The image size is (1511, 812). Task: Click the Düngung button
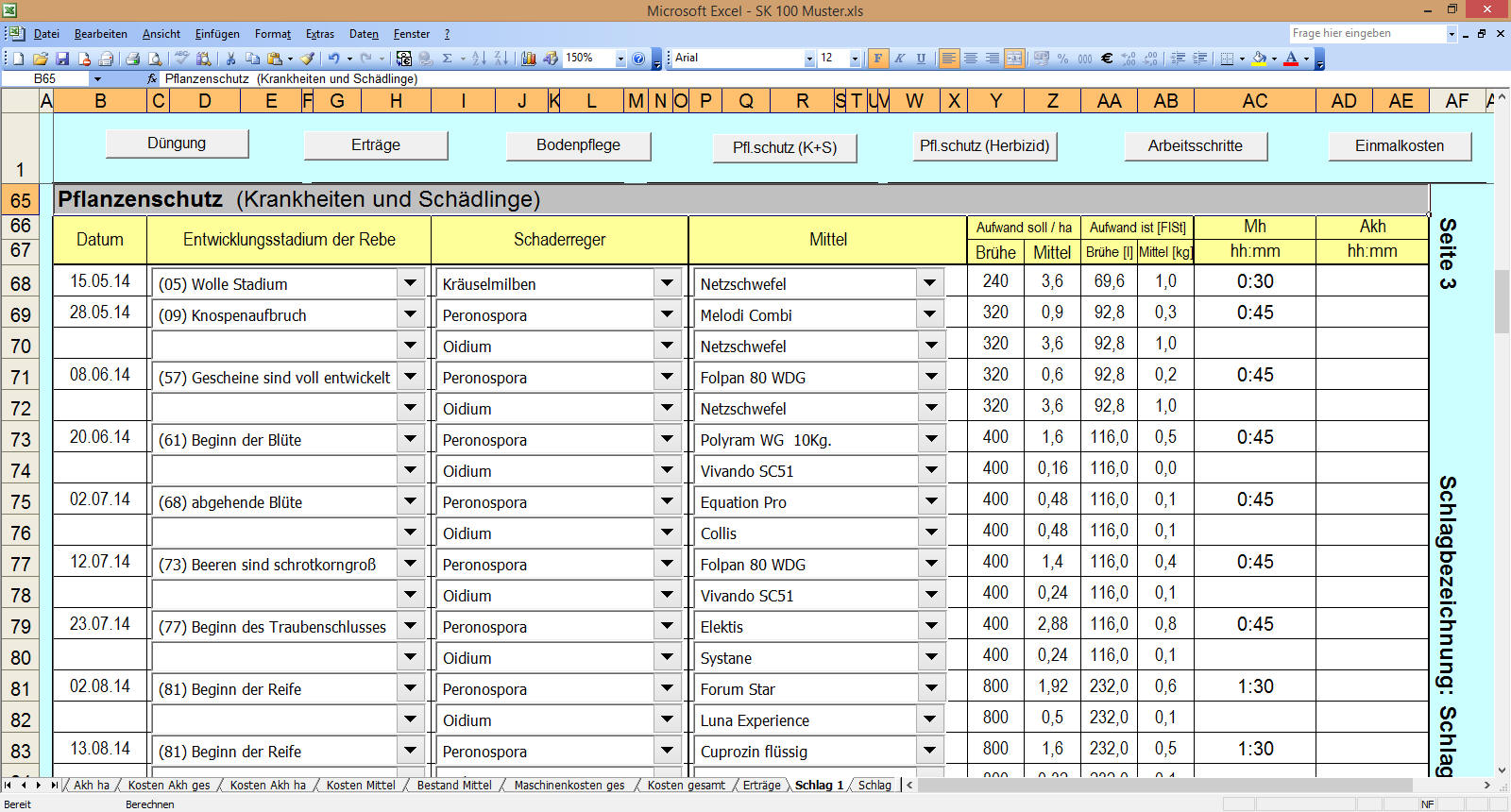[177, 144]
